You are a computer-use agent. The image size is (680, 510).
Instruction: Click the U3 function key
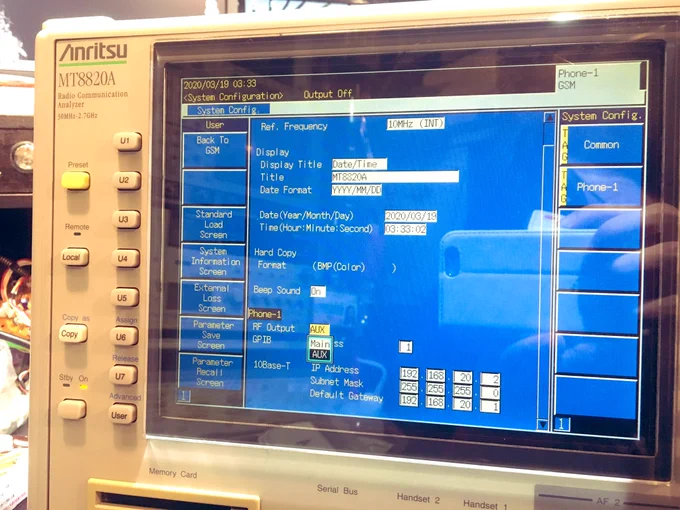coord(126,219)
